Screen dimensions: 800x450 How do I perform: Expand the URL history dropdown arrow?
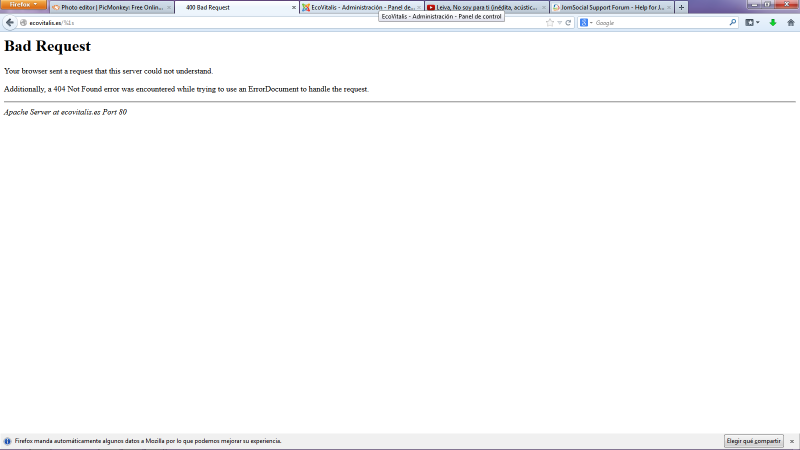(x=559, y=22)
